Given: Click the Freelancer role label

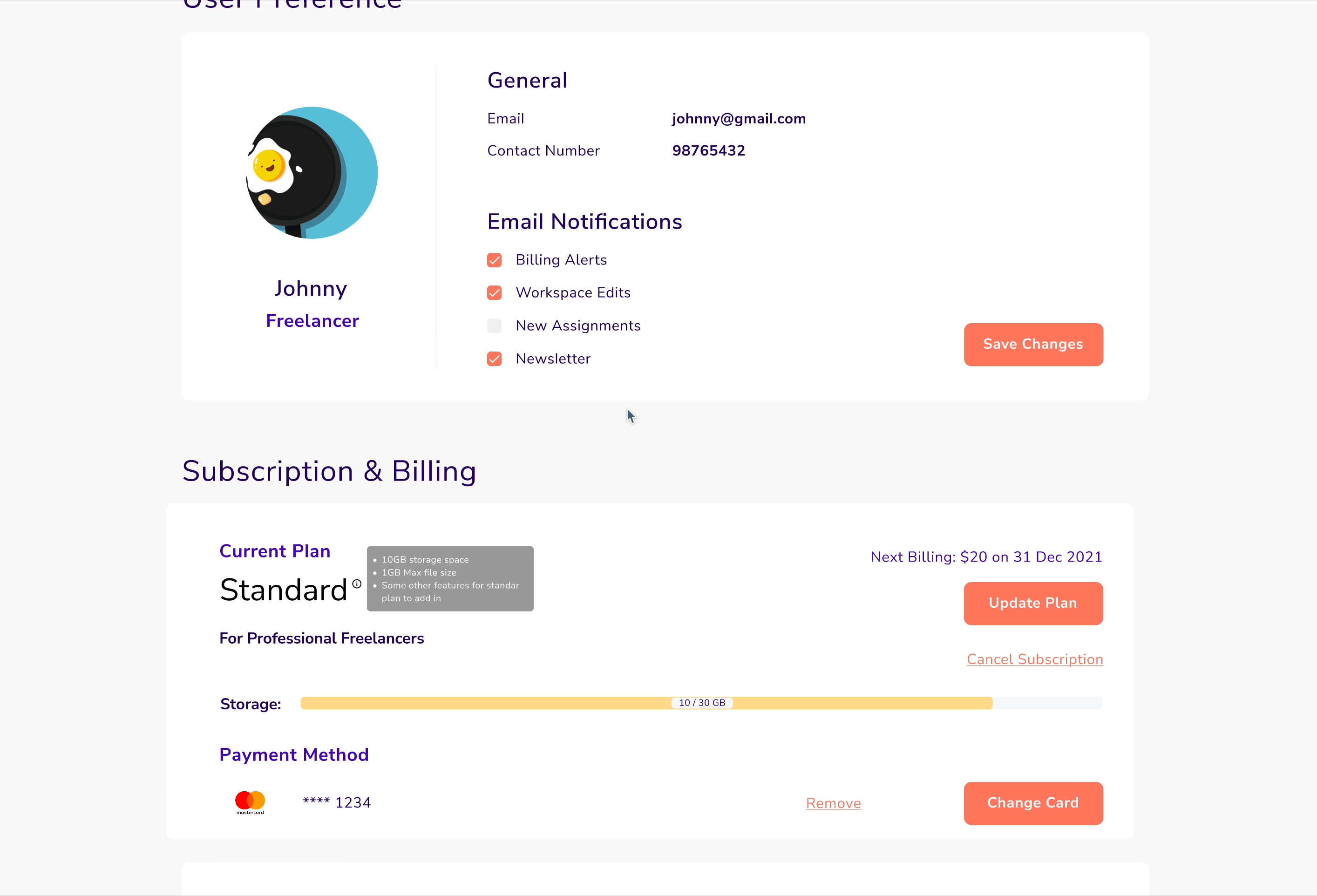Looking at the screenshot, I should click(312, 321).
